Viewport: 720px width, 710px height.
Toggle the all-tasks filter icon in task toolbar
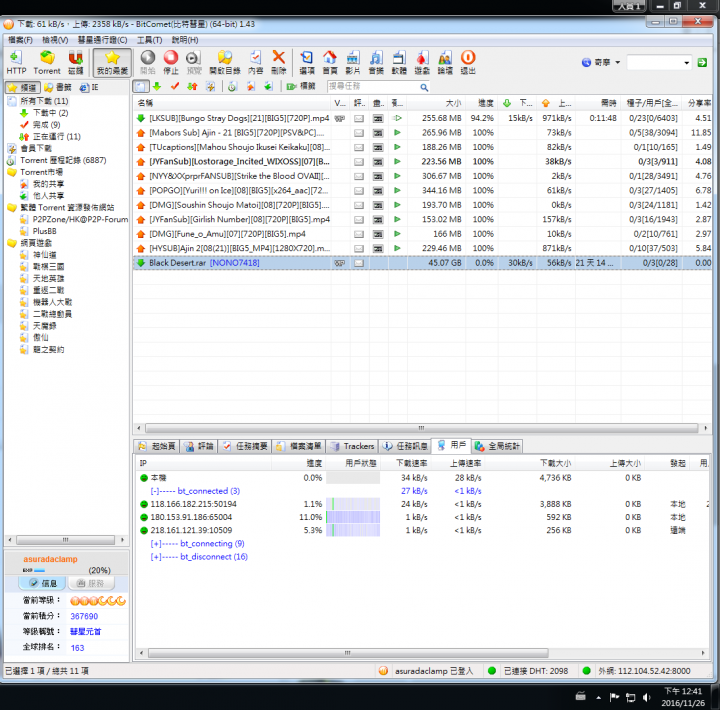(141, 86)
